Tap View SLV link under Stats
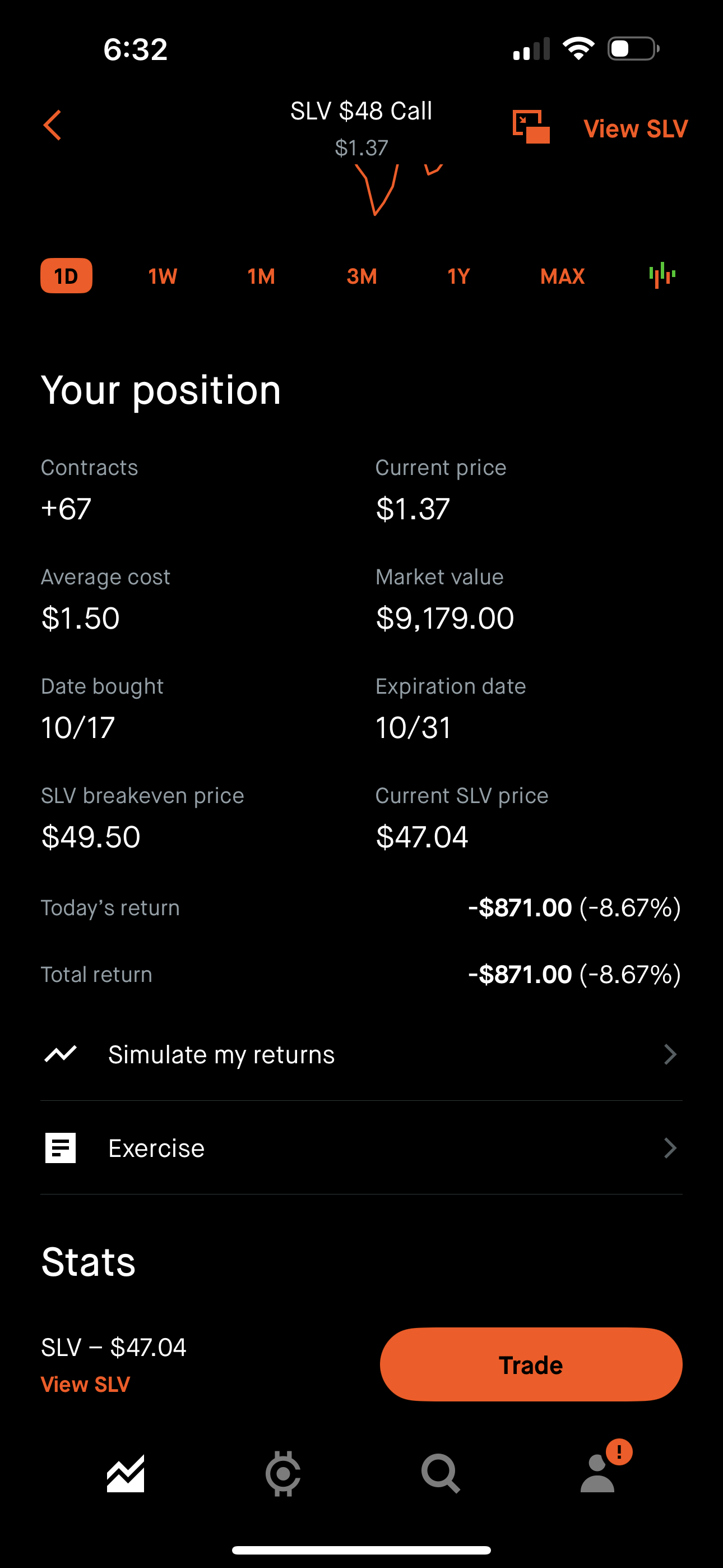Screen dimensions: 723x1568 (85, 1384)
